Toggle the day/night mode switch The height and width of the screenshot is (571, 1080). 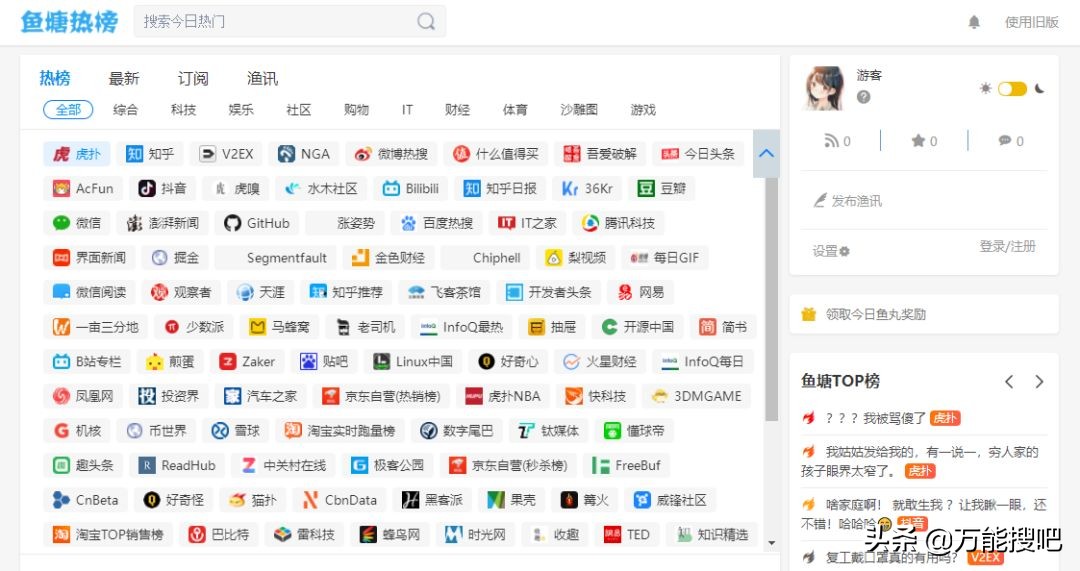click(x=1012, y=89)
